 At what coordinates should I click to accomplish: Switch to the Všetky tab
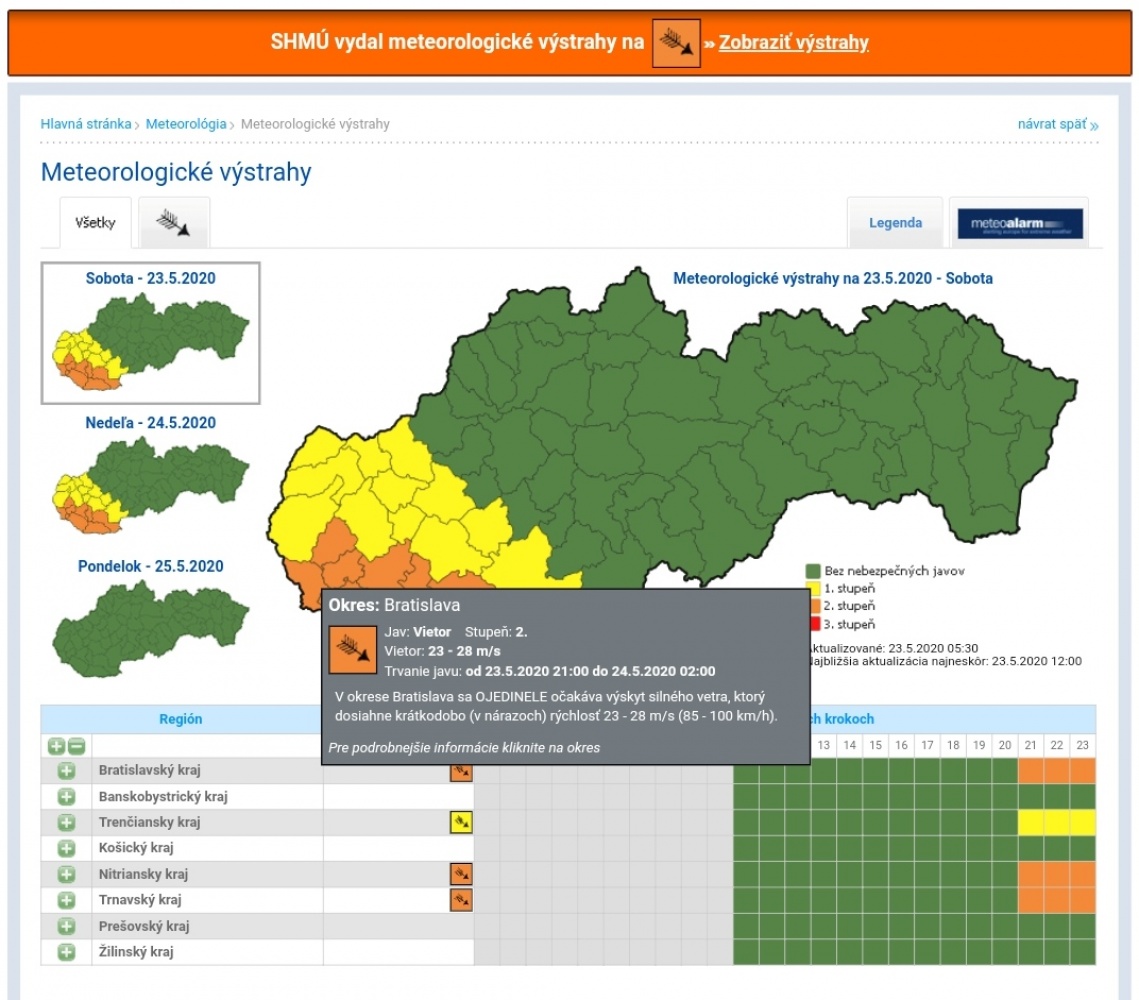95,223
